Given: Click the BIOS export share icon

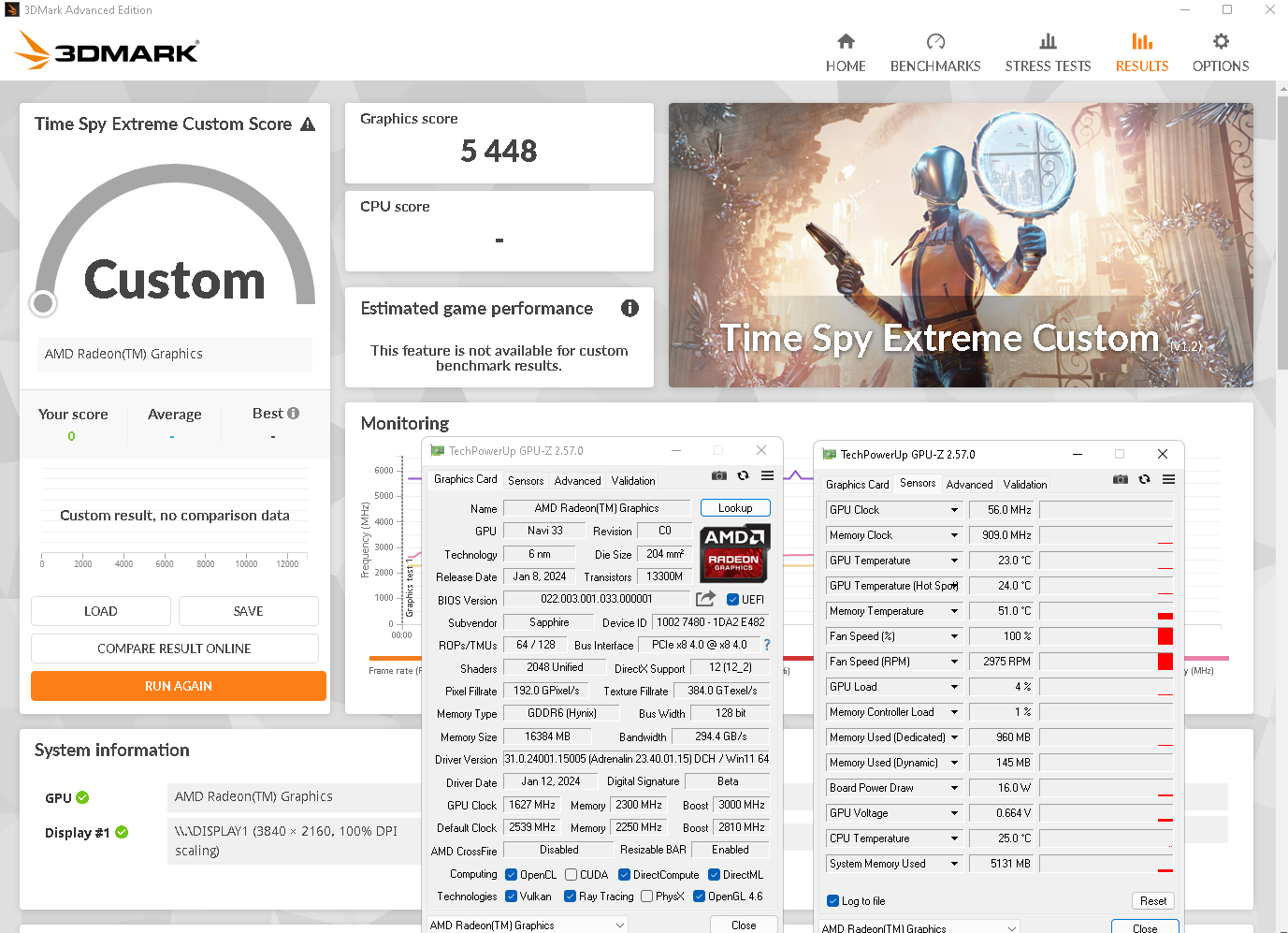Looking at the screenshot, I should tap(705, 599).
